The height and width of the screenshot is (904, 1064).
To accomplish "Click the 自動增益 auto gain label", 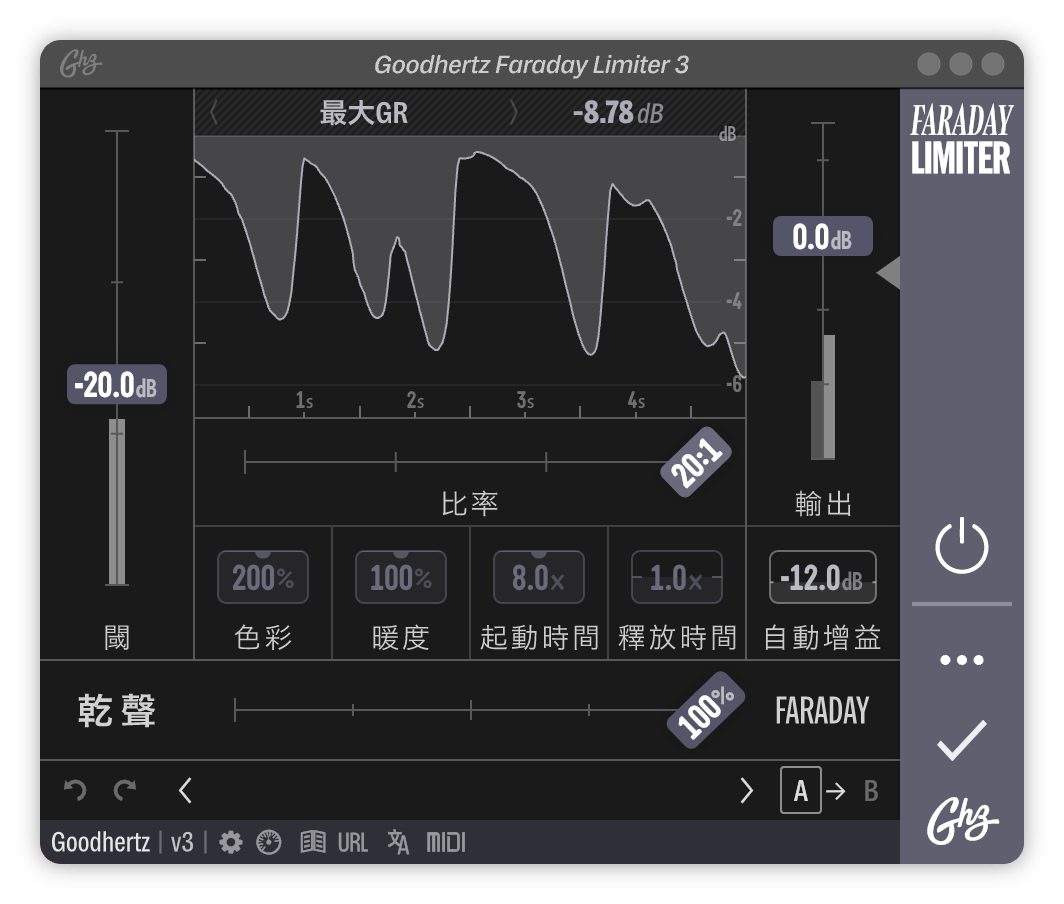I will point(822,638).
